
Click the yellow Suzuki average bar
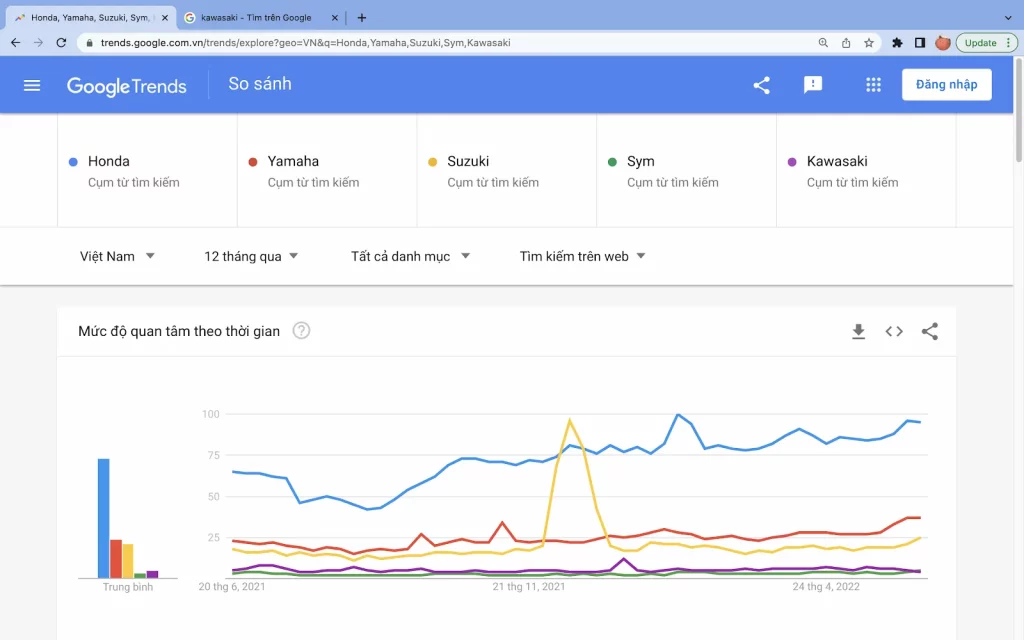click(x=127, y=561)
